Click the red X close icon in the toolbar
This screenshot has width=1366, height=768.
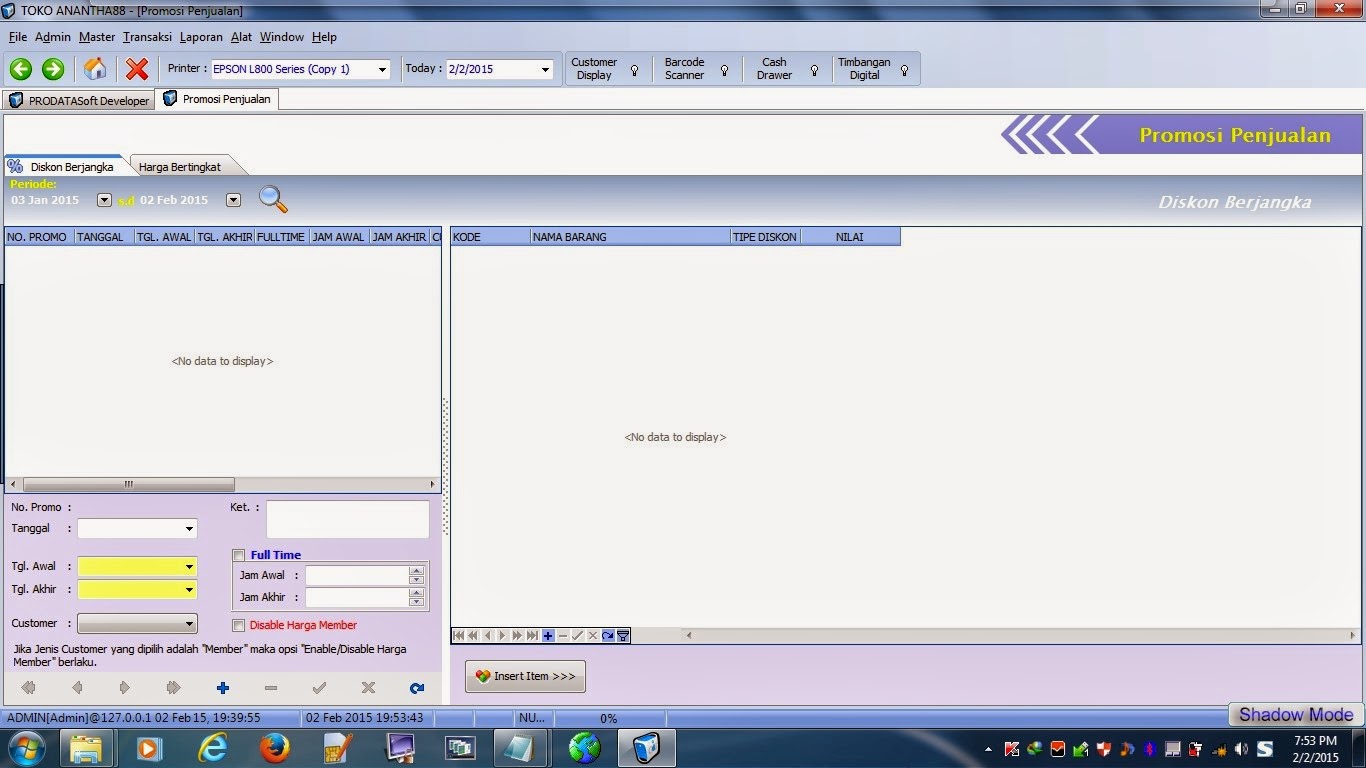click(137, 69)
